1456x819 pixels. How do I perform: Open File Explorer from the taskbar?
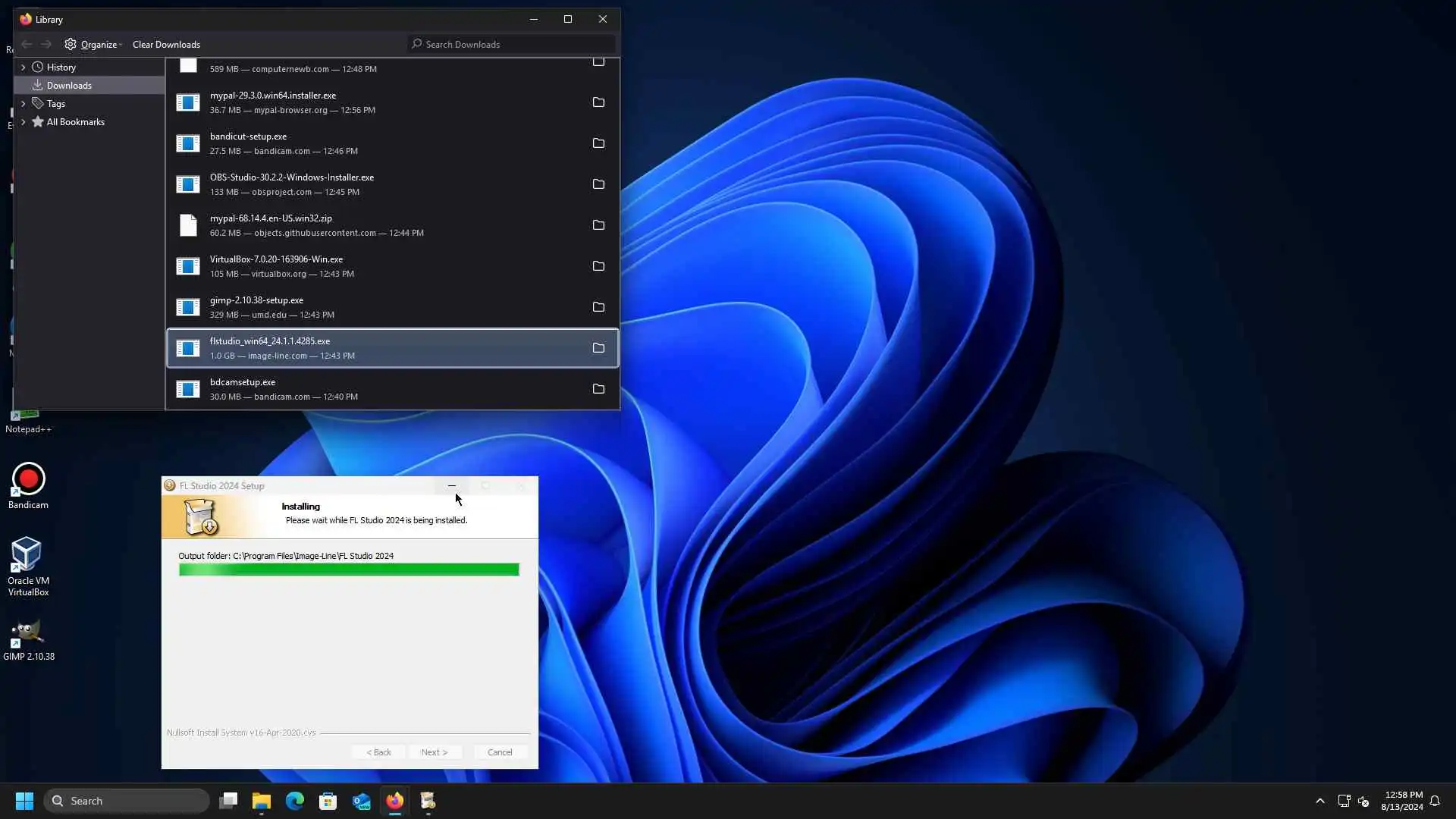pyautogui.click(x=262, y=801)
